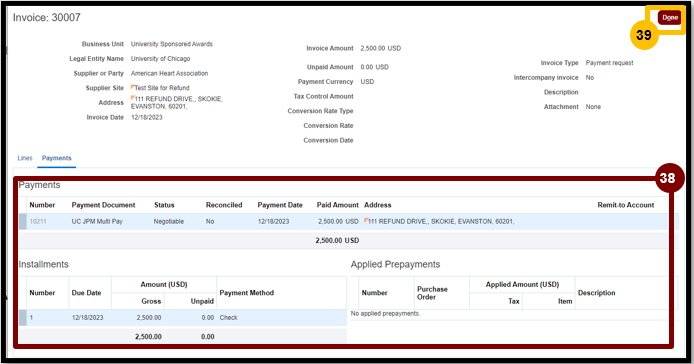This screenshot has height=364, width=694.
Task: Click the Negotiable status cell
Action: pyautogui.click(x=169, y=221)
